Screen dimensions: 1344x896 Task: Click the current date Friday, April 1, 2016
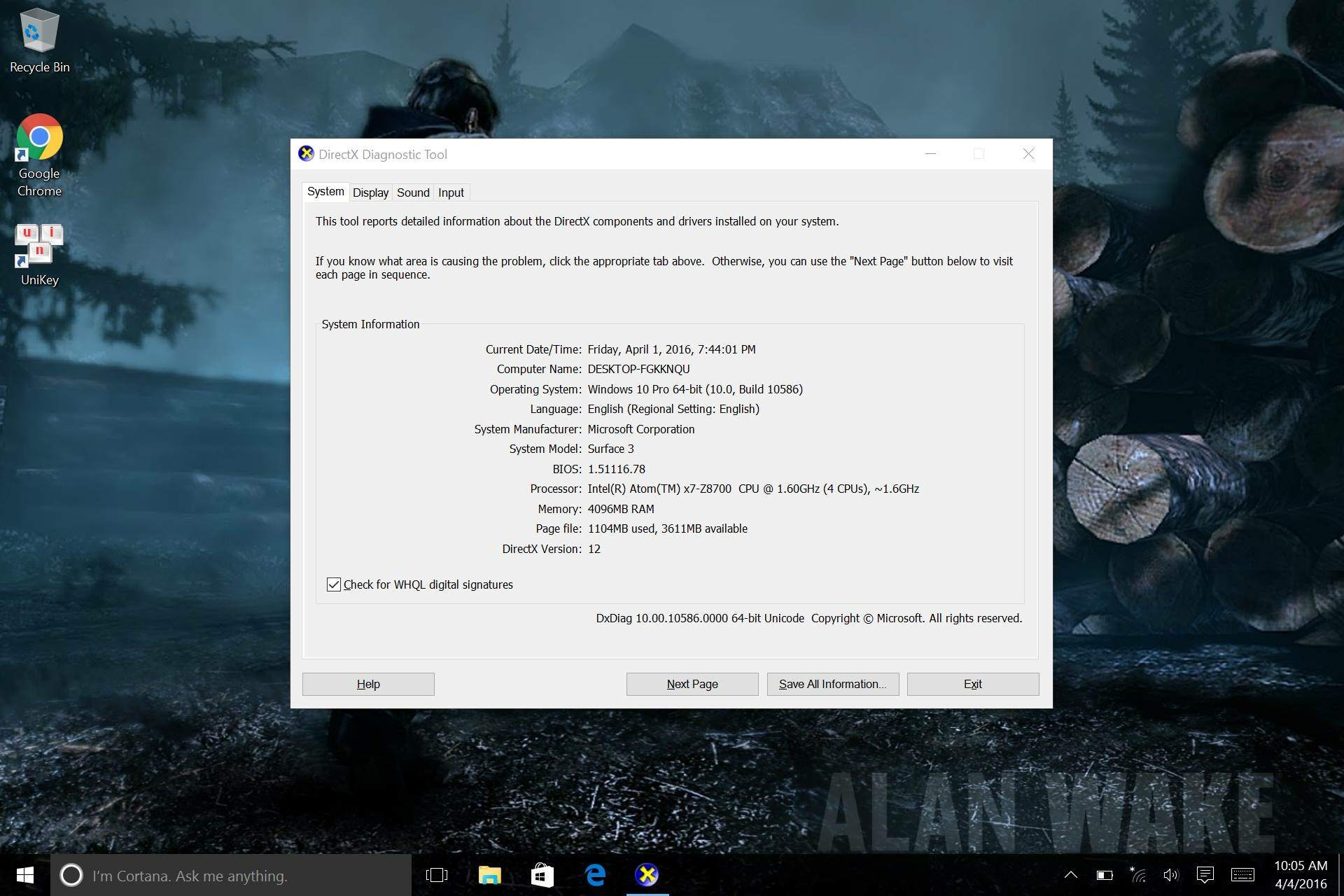point(671,349)
